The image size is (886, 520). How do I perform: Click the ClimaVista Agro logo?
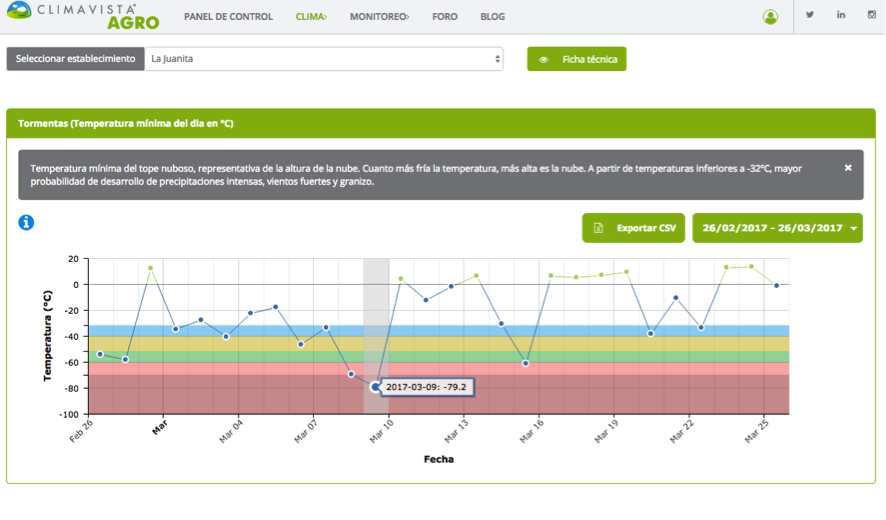coord(83,16)
